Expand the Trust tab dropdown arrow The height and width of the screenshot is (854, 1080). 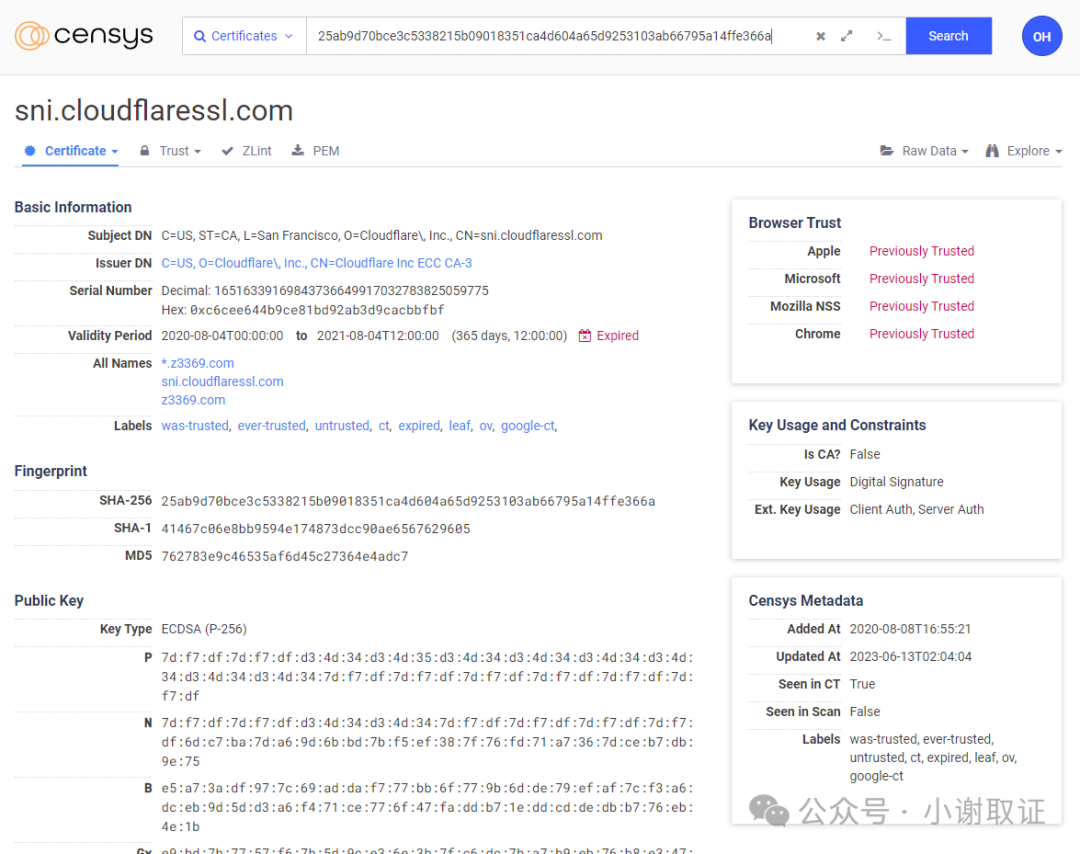[198, 152]
